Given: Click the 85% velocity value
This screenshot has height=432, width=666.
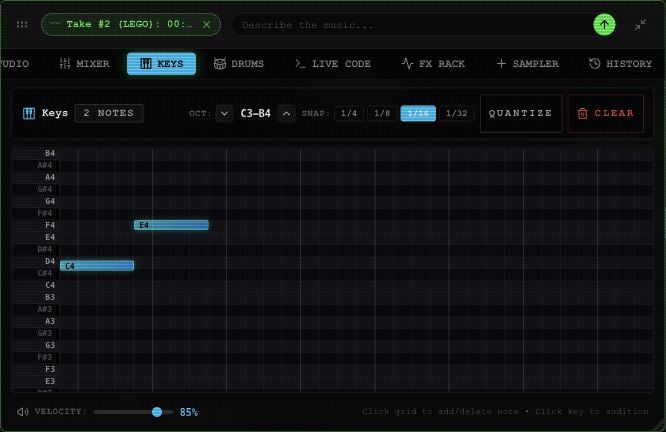Looking at the screenshot, I should pos(189,412).
